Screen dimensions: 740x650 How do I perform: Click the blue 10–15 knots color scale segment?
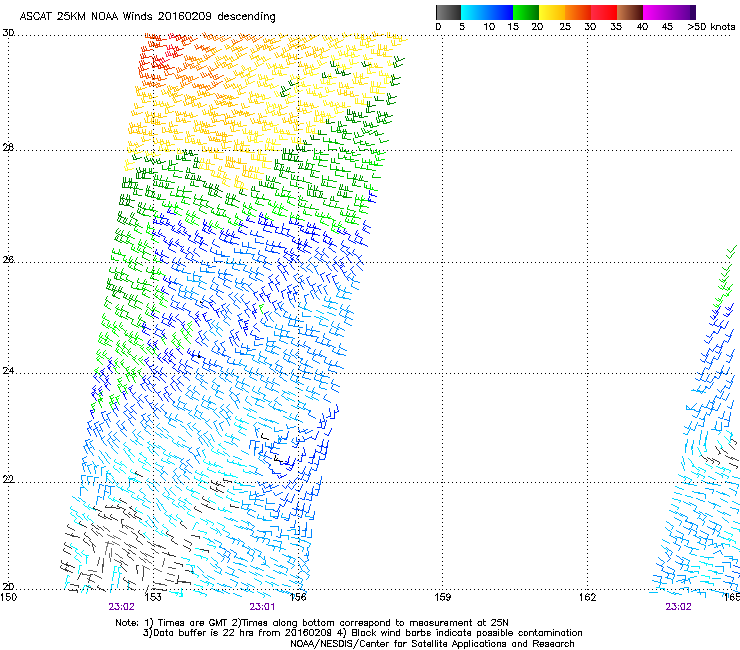tap(500, 12)
